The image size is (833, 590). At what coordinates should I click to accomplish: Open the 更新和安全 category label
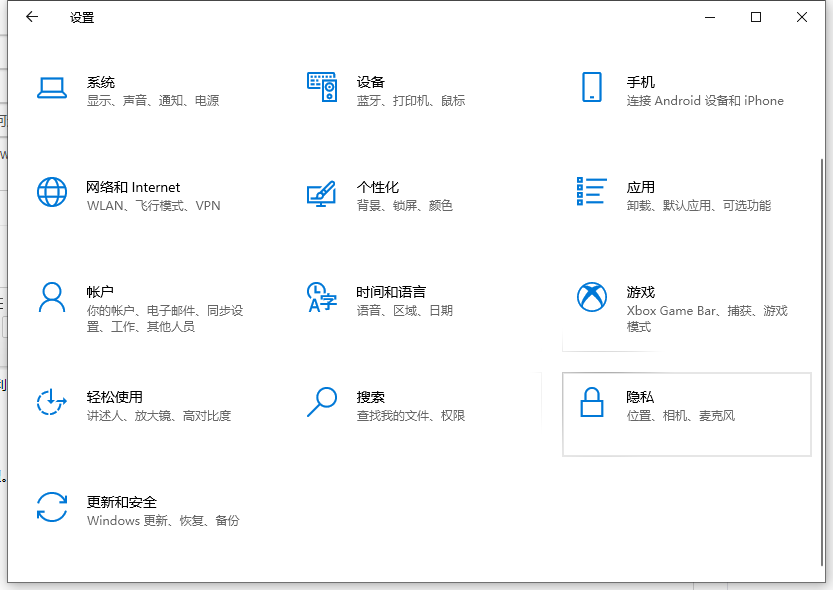point(122,502)
